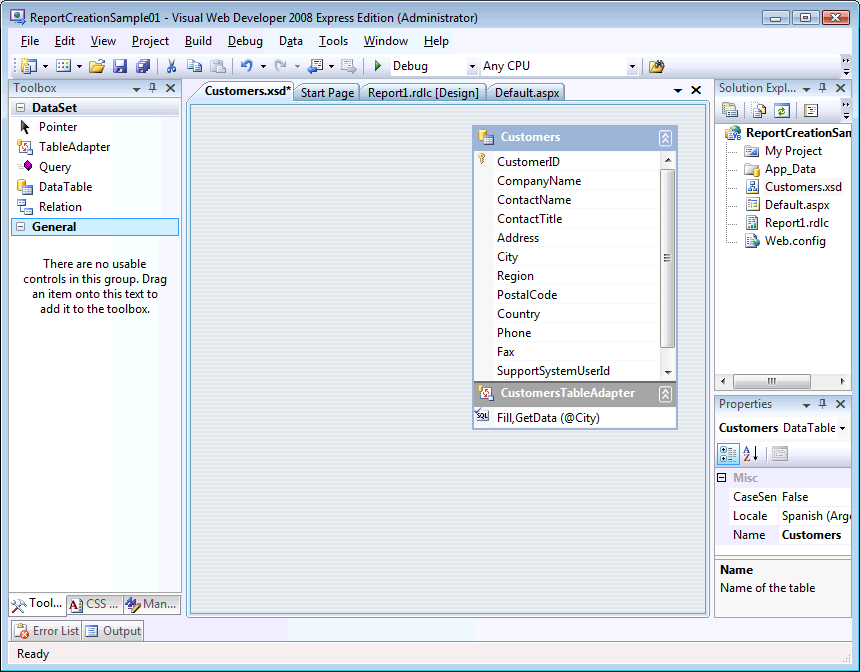Open the Error List pane
The image size is (860, 672).
46,631
